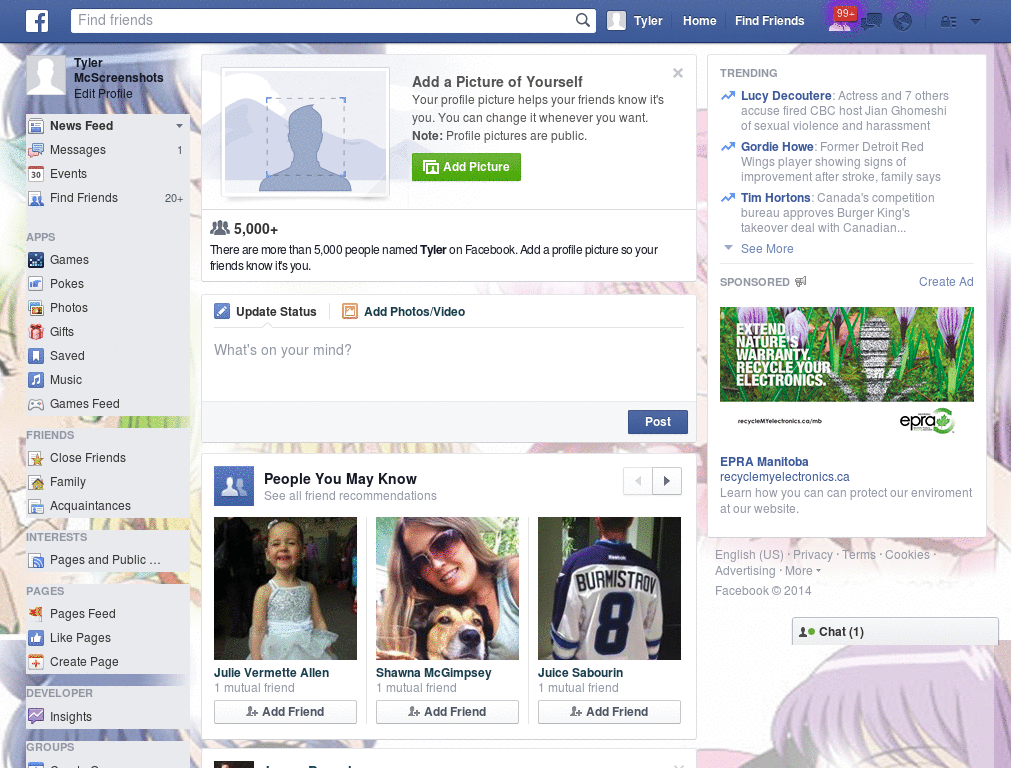1024x768 pixels.
Task: Click the People You May Know icon
Action: pos(234,486)
